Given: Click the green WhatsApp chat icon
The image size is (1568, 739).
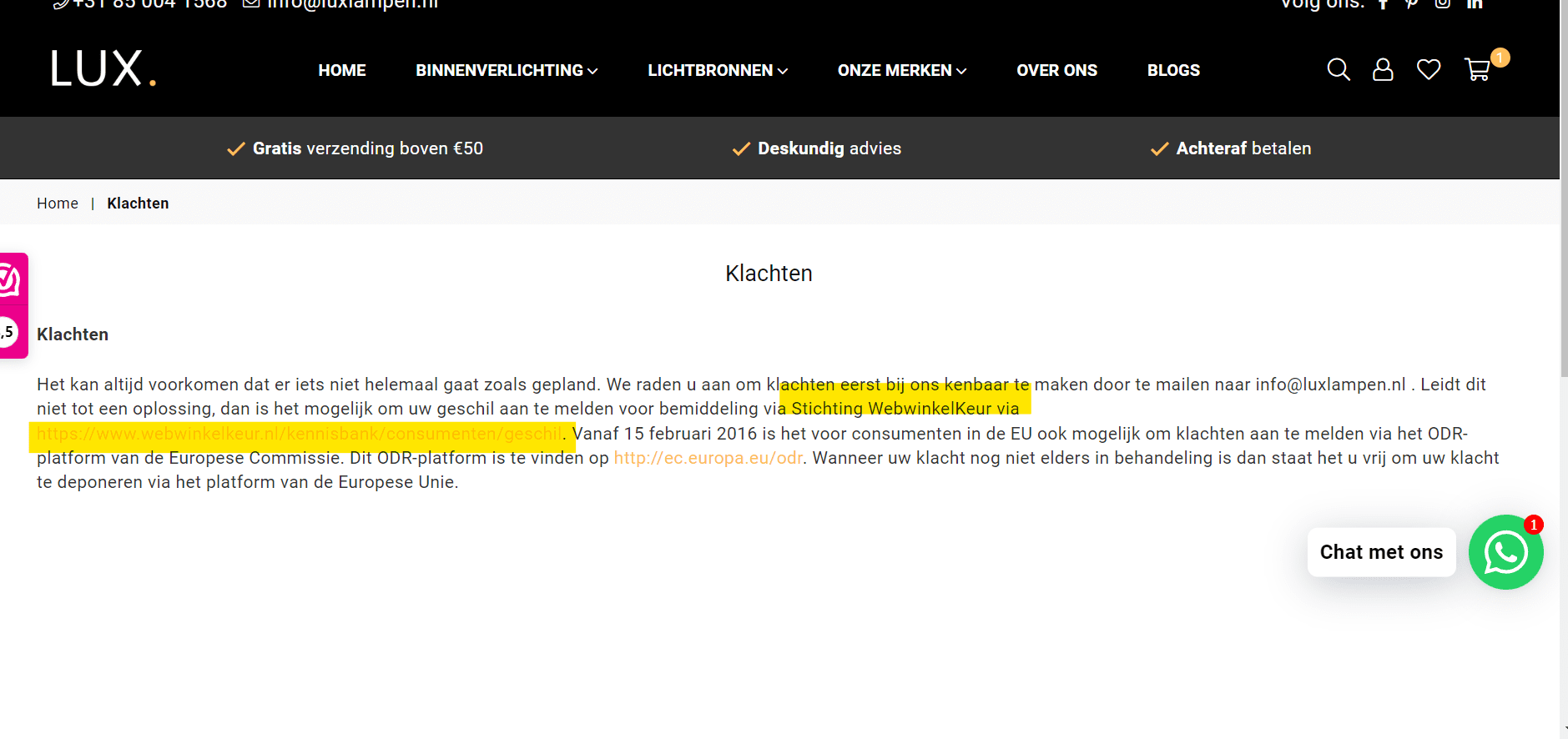Looking at the screenshot, I should click(x=1505, y=552).
